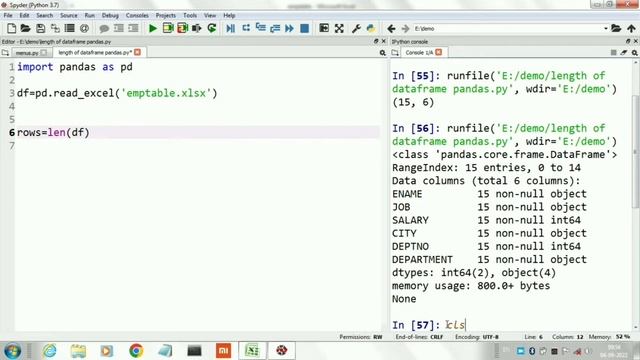Open Chrome from the taskbar
The height and width of the screenshot is (360, 640).
click(x=136, y=351)
